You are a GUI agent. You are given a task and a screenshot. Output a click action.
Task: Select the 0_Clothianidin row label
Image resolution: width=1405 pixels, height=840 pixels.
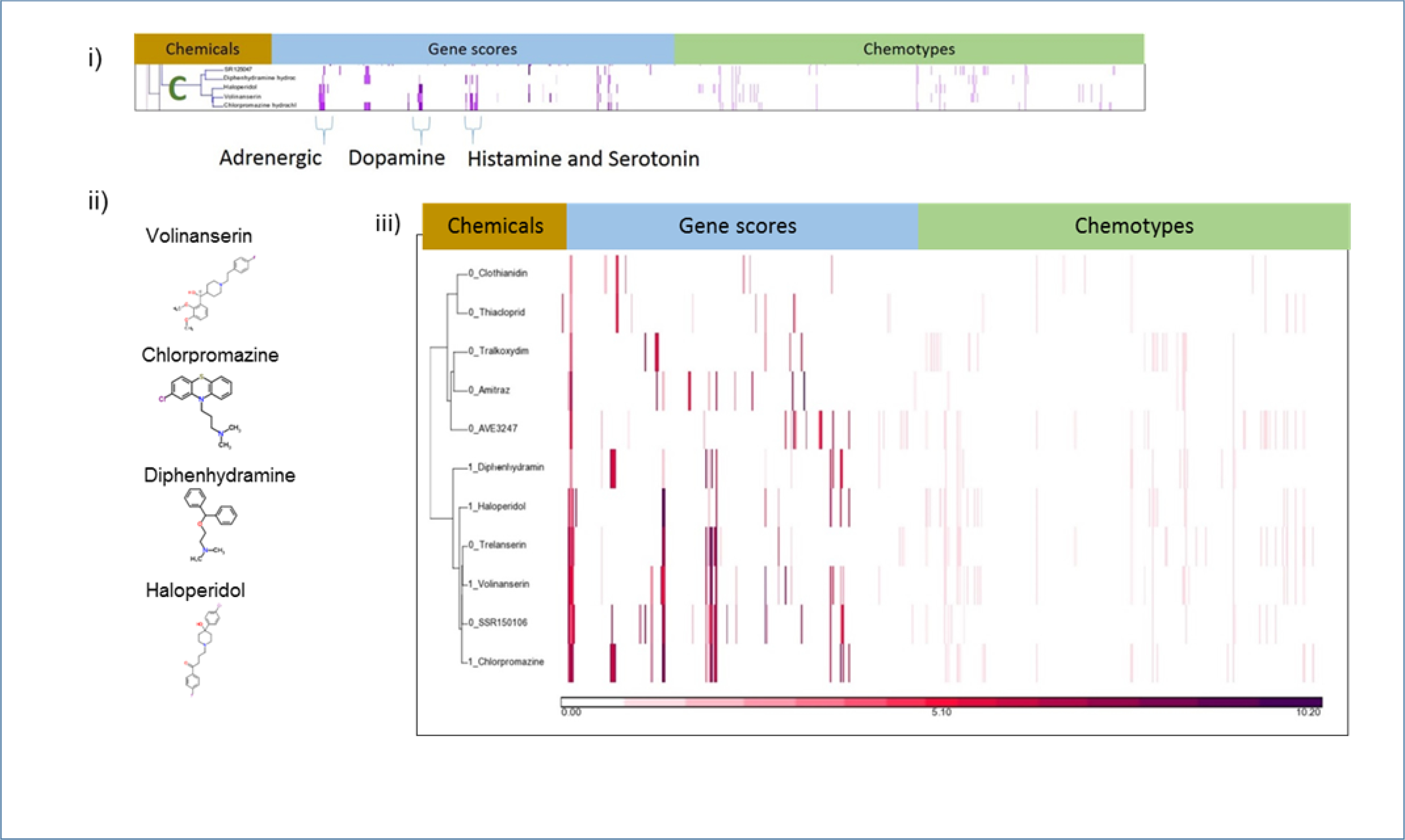(498, 273)
